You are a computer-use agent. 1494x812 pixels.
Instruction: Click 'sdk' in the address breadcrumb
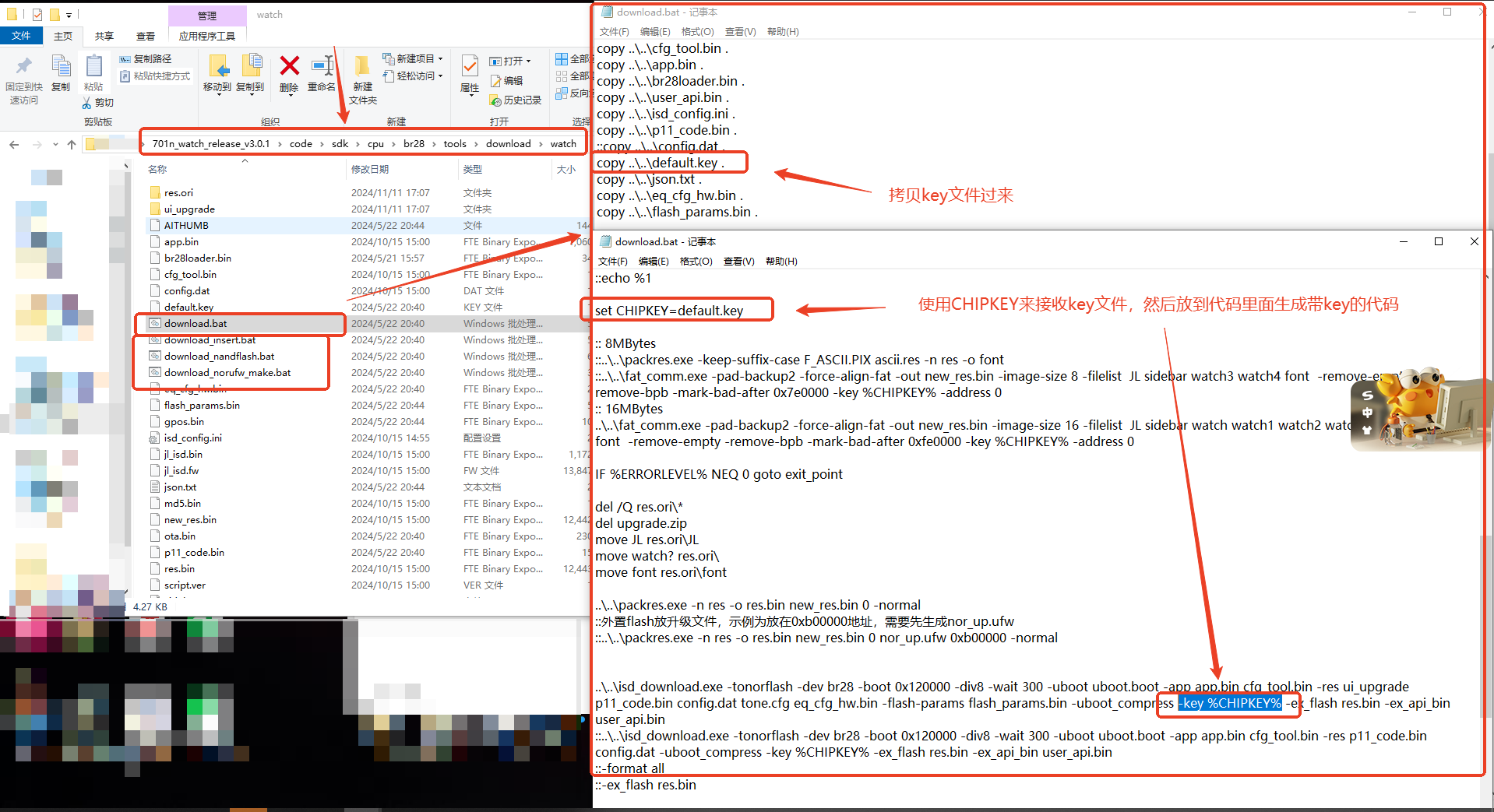click(340, 144)
